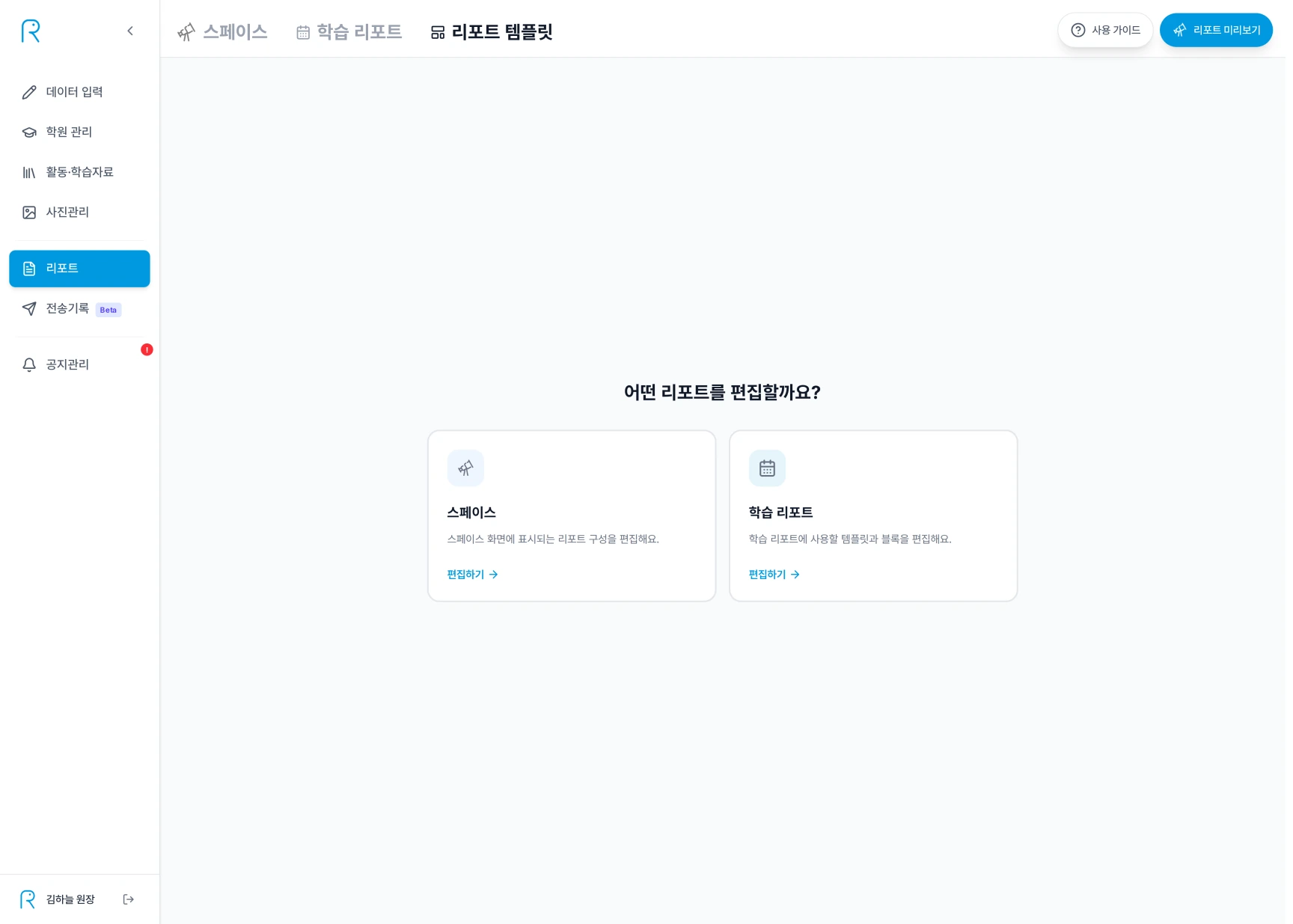Click the 리포트 미리보기 button
This screenshot has height=924, width=1293.
tap(1216, 30)
